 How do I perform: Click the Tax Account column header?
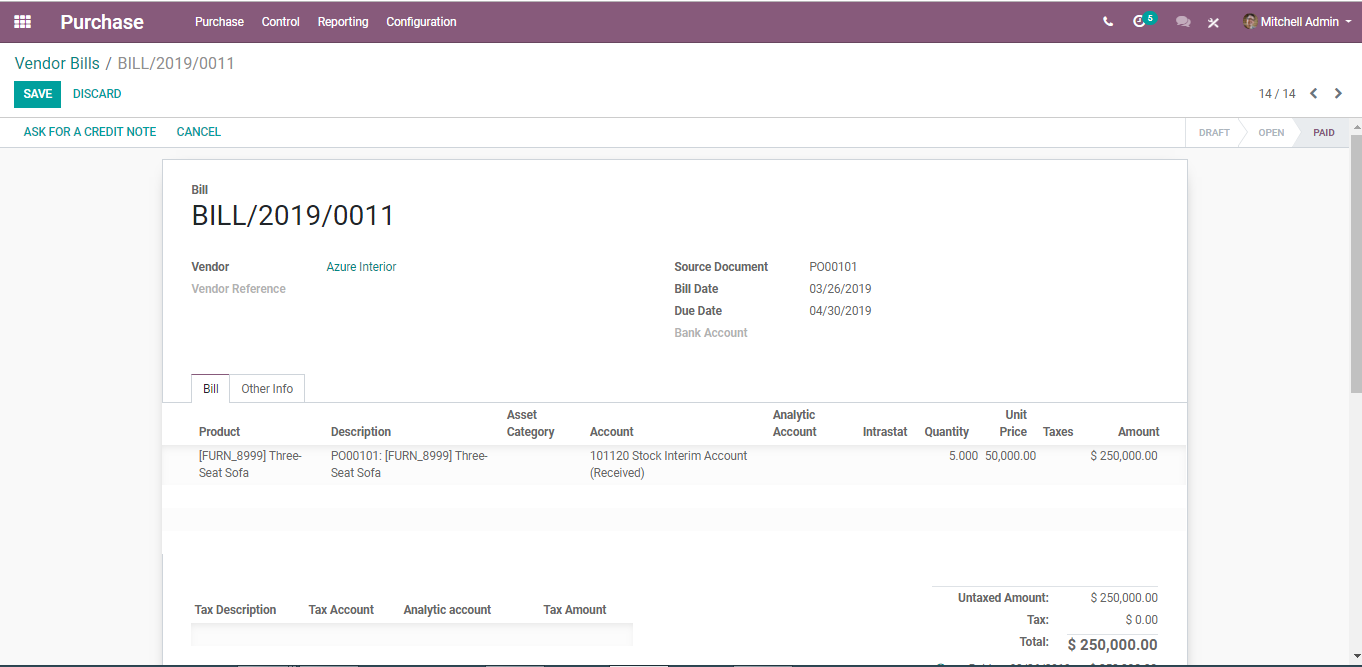point(341,610)
